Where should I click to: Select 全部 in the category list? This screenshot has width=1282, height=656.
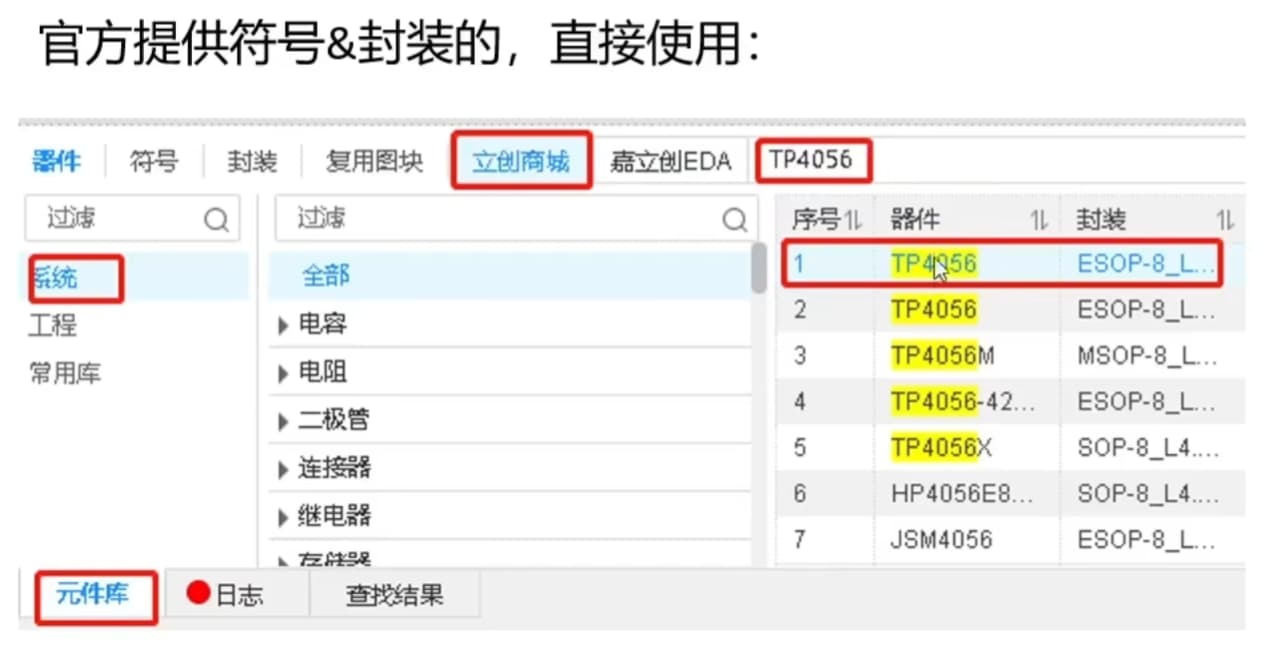(326, 276)
